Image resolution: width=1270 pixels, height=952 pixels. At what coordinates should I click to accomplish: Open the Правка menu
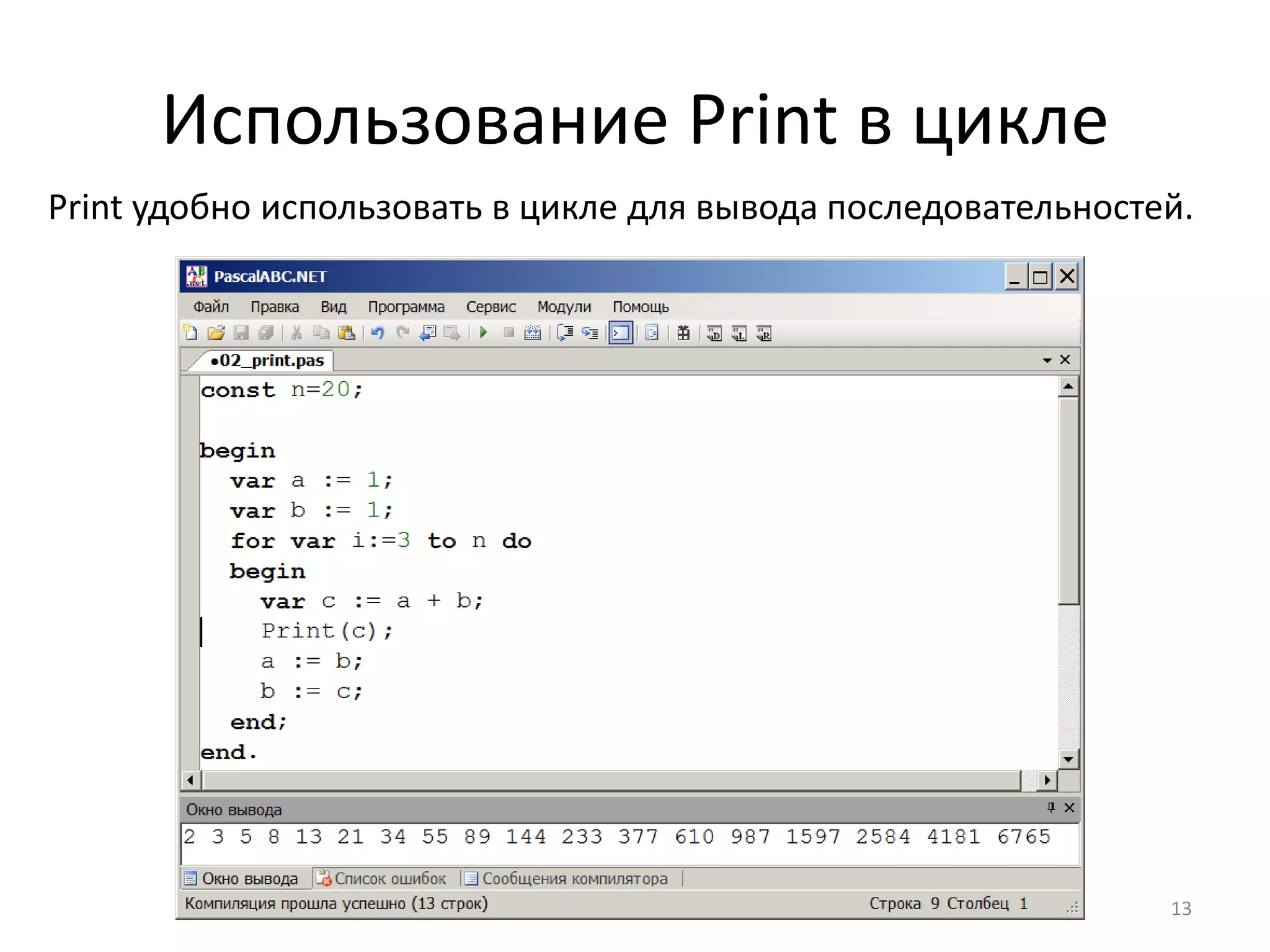tap(275, 307)
